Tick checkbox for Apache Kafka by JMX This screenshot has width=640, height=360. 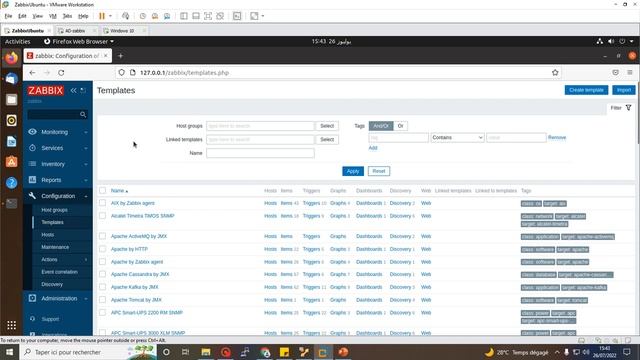tap(102, 287)
